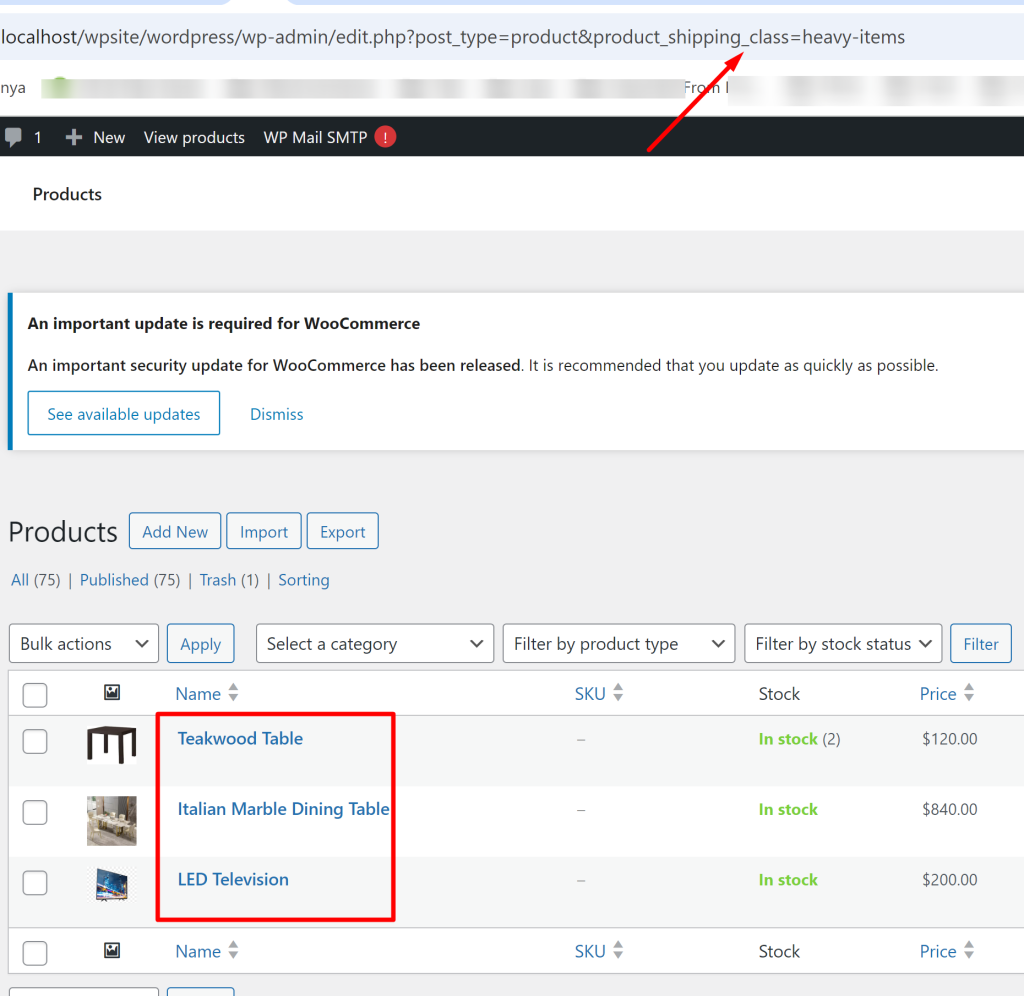The height and width of the screenshot is (996, 1024).
Task: Click the Import button
Action: point(264,531)
